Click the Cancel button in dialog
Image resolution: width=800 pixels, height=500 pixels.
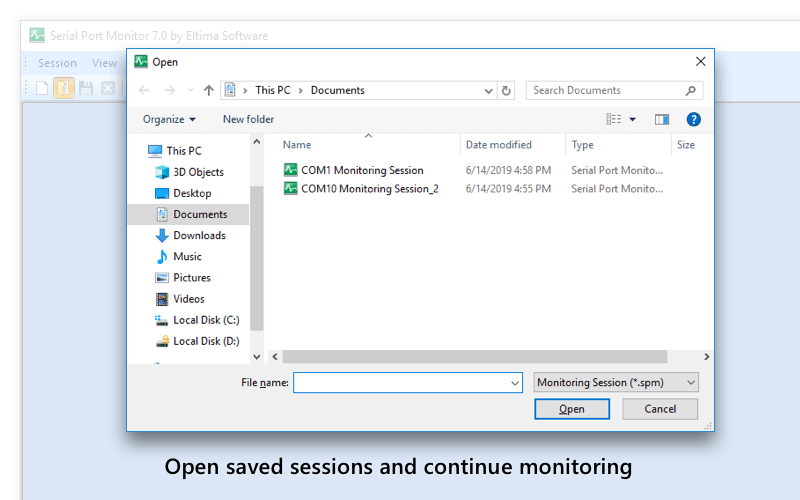point(660,409)
